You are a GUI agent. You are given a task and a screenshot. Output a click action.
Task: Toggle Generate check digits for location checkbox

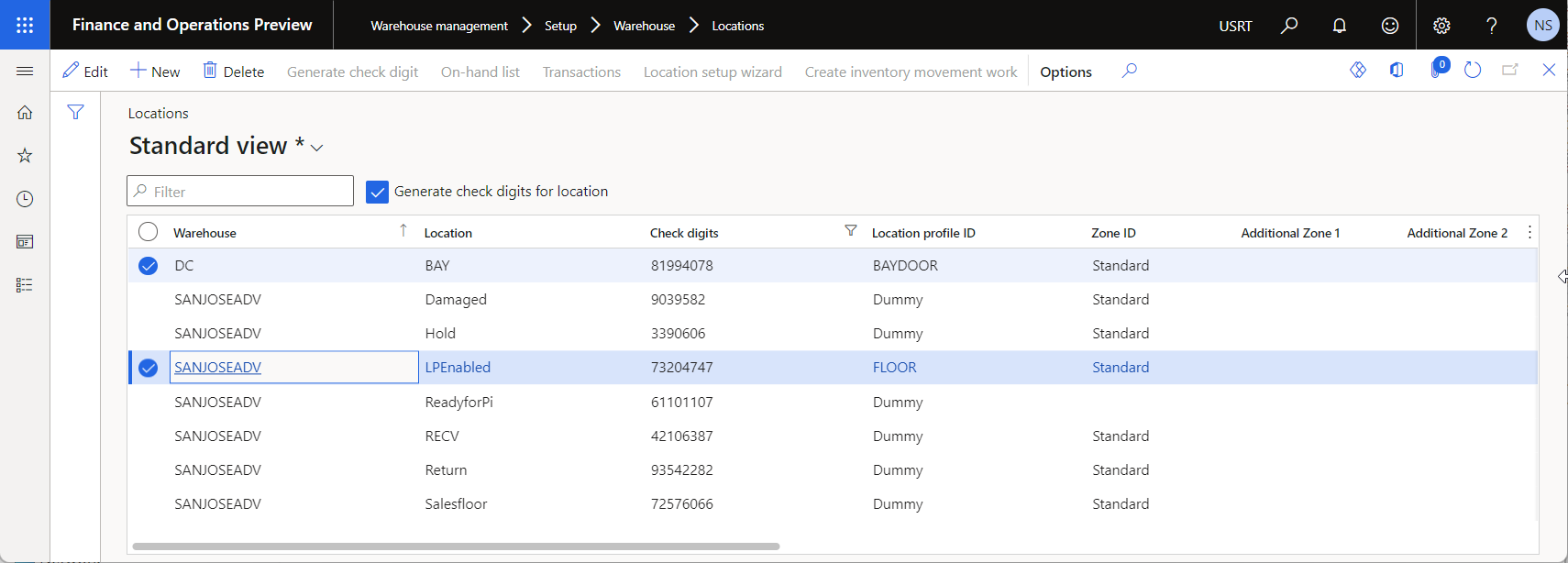click(x=377, y=192)
